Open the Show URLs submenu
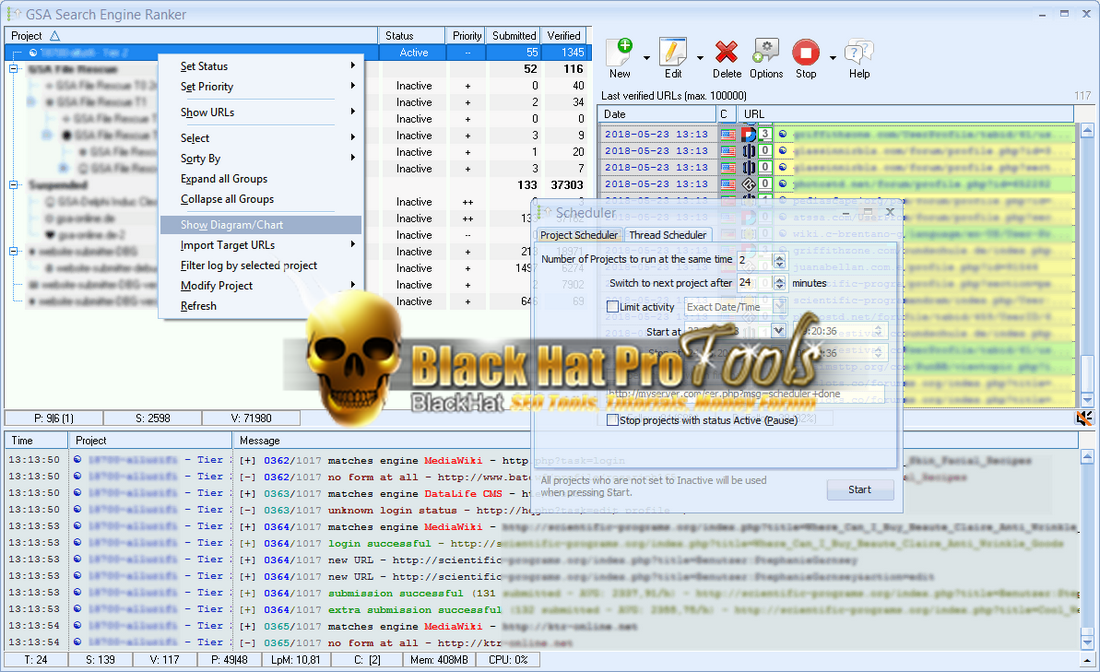Image resolution: width=1100 pixels, height=672 pixels. [x=261, y=112]
